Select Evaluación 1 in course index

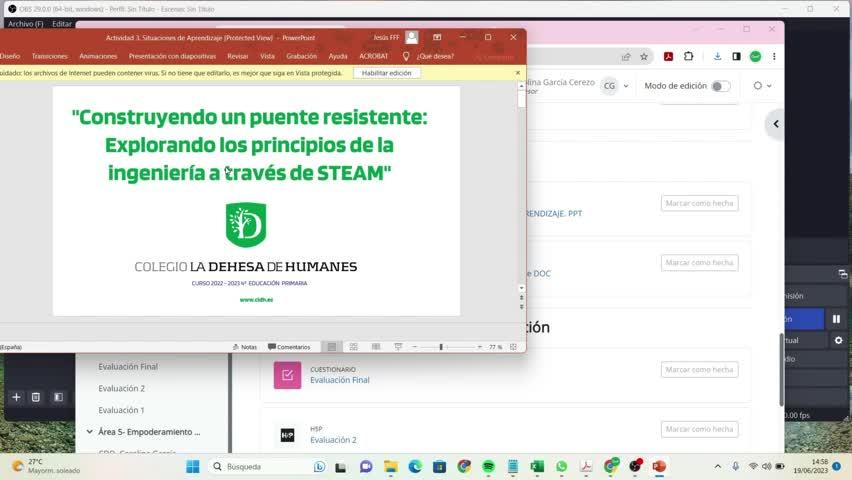[121, 410]
